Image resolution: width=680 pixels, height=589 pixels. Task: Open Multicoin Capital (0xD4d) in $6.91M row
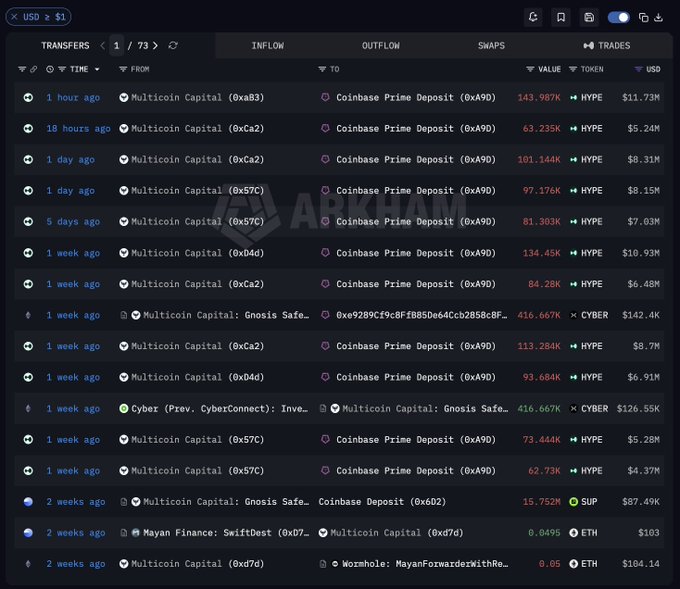point(197,377)
